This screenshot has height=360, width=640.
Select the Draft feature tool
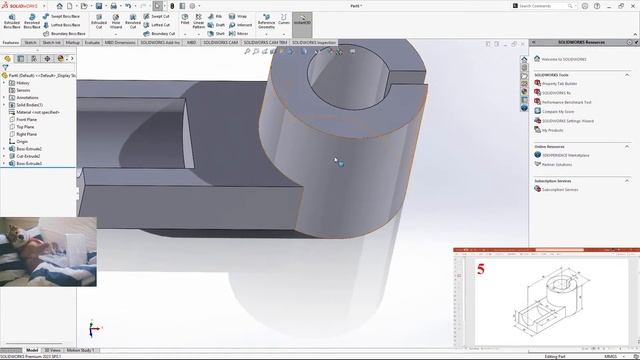tap(216, 25)
